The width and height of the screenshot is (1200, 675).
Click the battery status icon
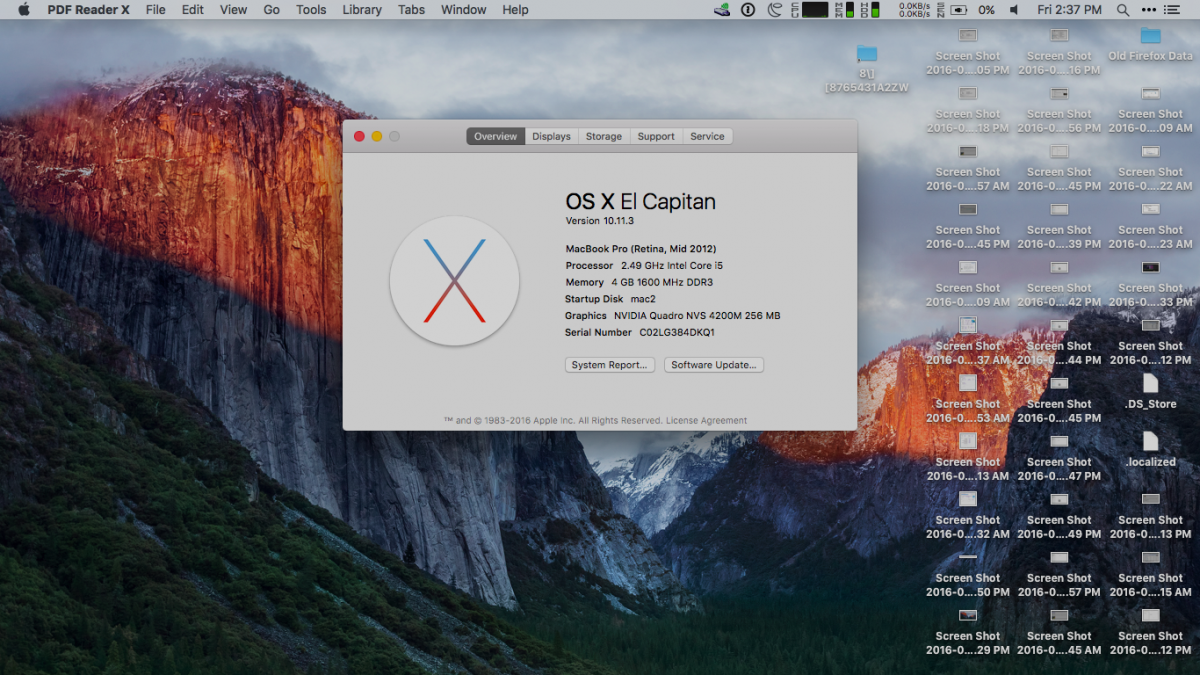click(959, 10)
